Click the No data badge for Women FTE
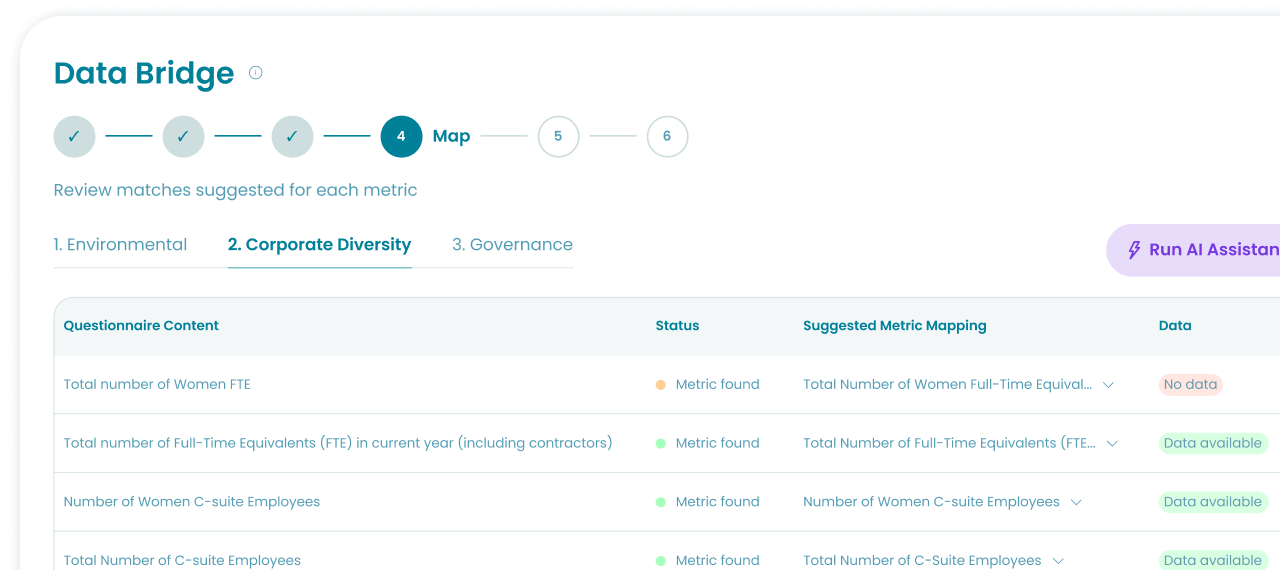This screenshot has width=1280, height=570. click(x=1191, y=384)
